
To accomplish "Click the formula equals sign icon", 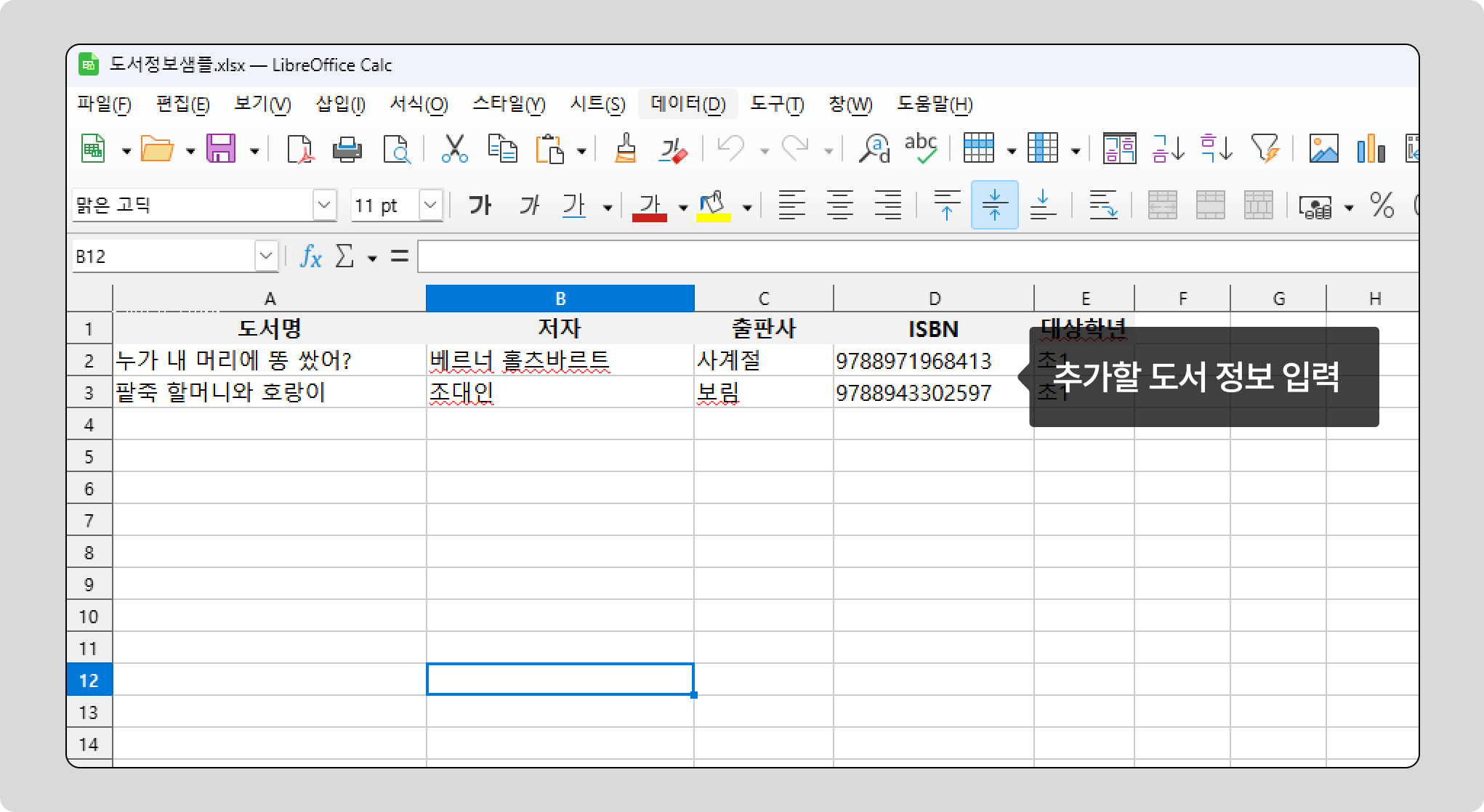I will click(400, 256).
